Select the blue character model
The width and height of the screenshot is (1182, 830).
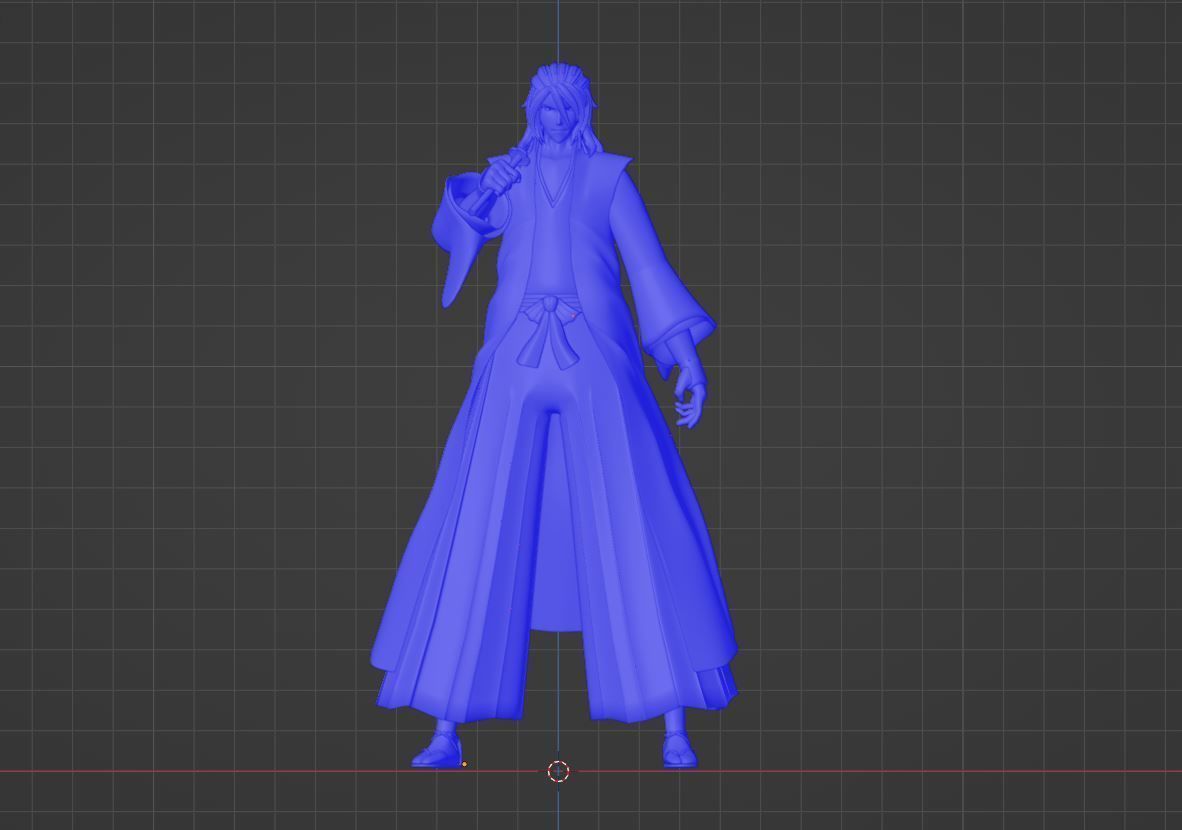click(554, 415)
